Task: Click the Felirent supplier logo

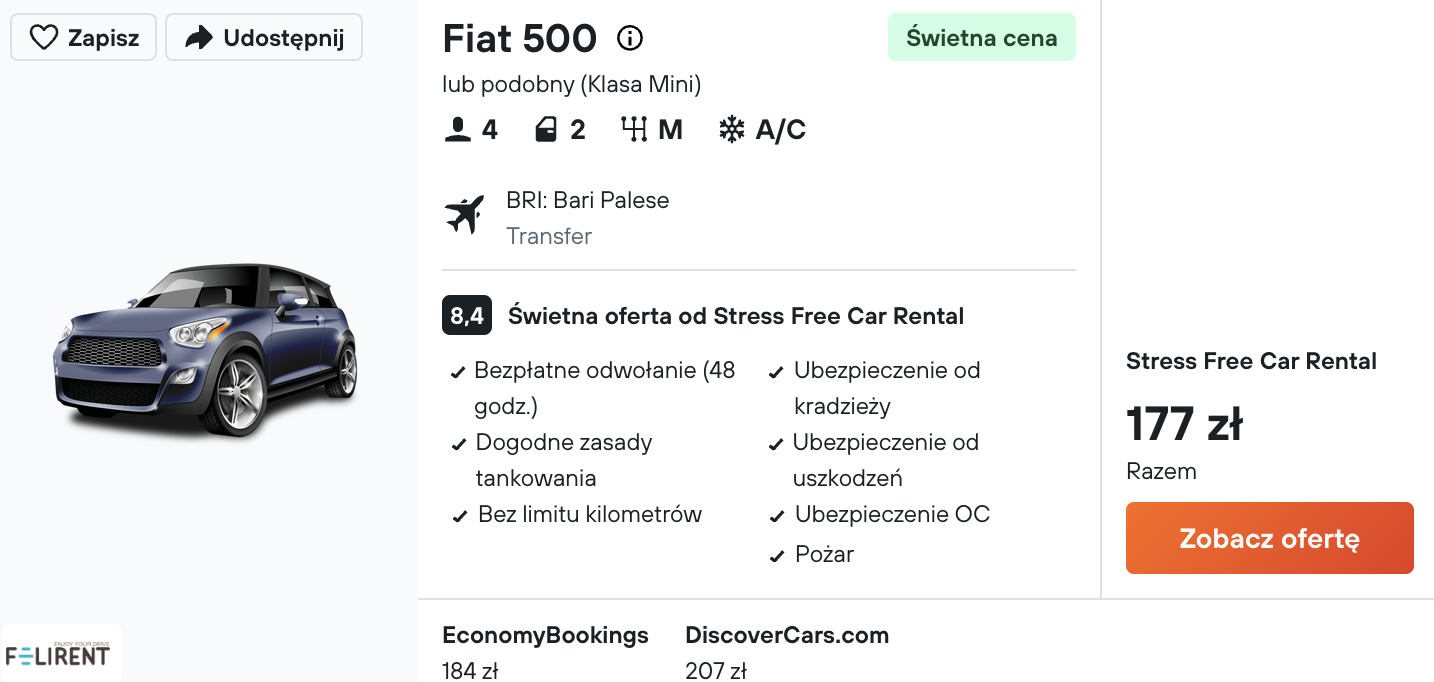Action: pyautogui.click(x=60, y=653)
